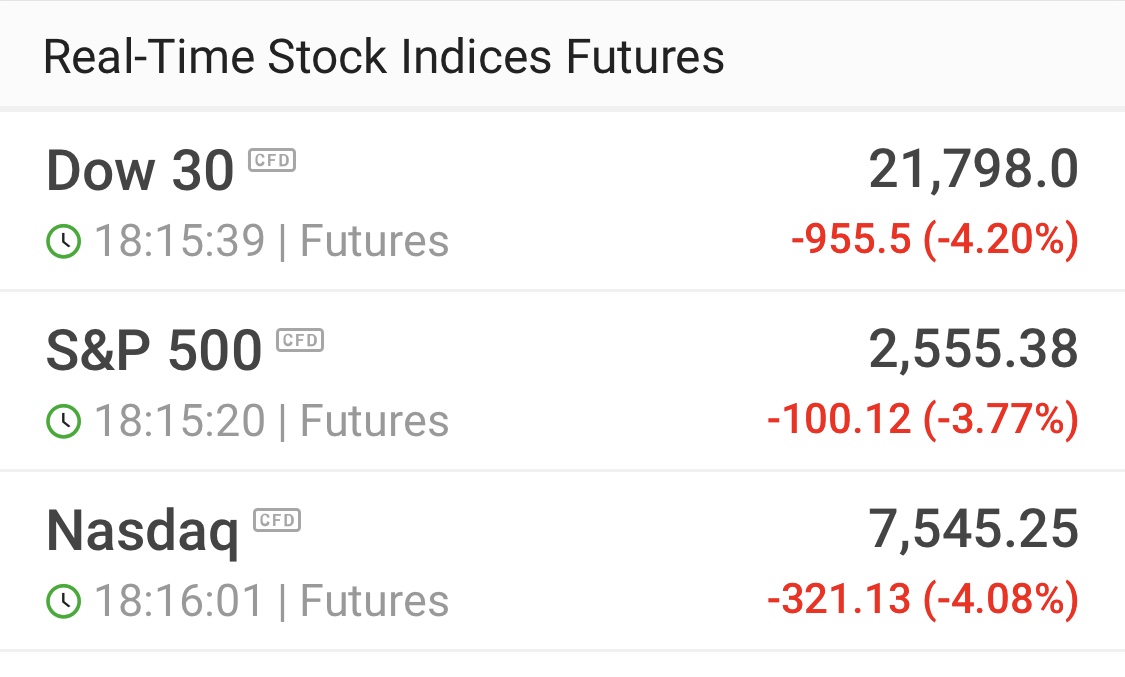
Task: Click the Nasdaq change -321.13 (-4.08%)
Action: point(923,599)
